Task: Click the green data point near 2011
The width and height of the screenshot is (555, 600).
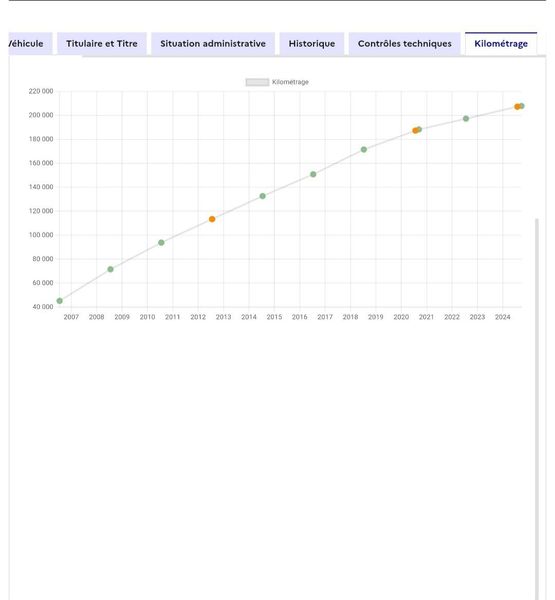Action: pos(161,243)
